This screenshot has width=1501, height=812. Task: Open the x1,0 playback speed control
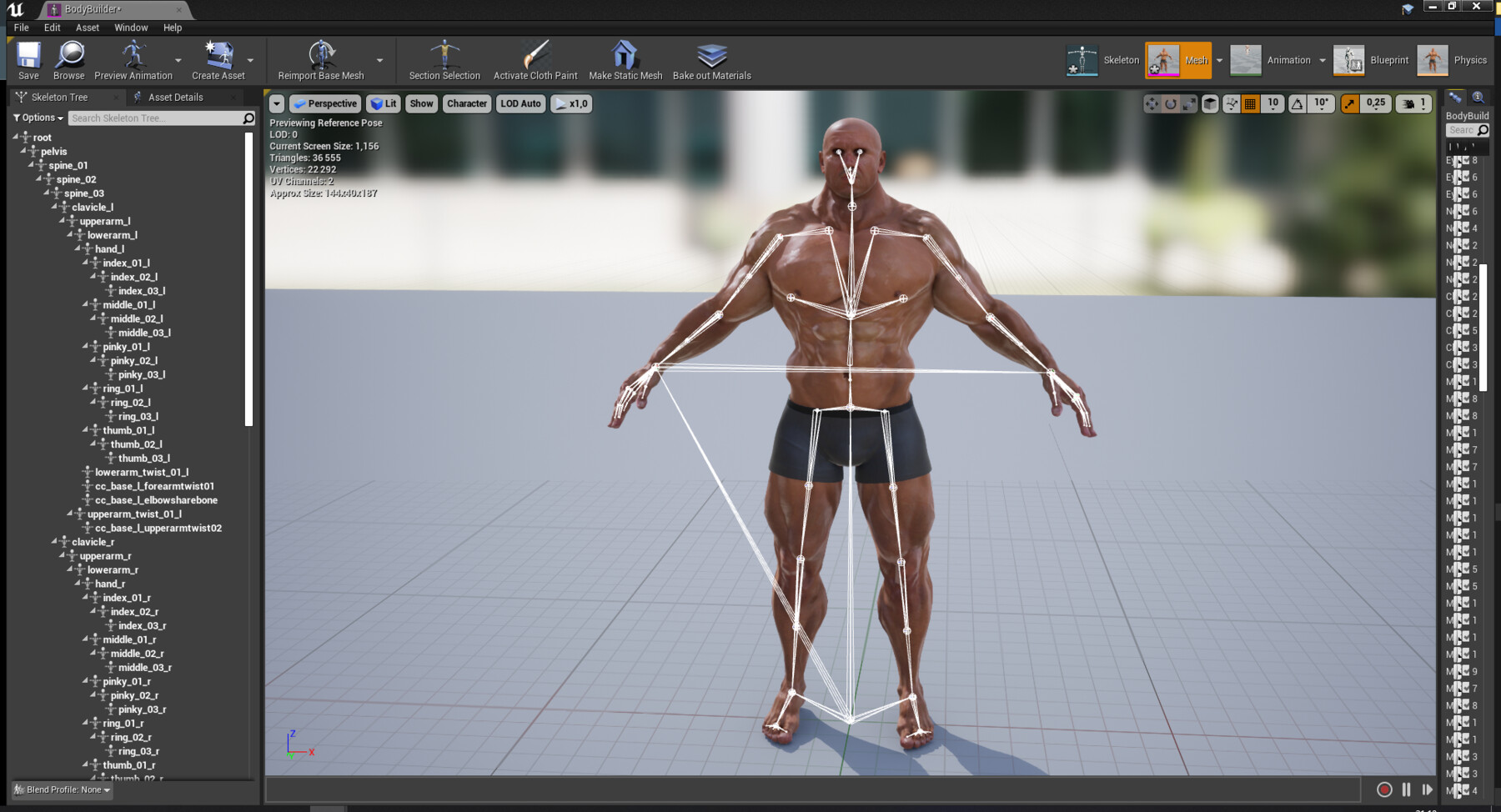click(x=571, y=103)
